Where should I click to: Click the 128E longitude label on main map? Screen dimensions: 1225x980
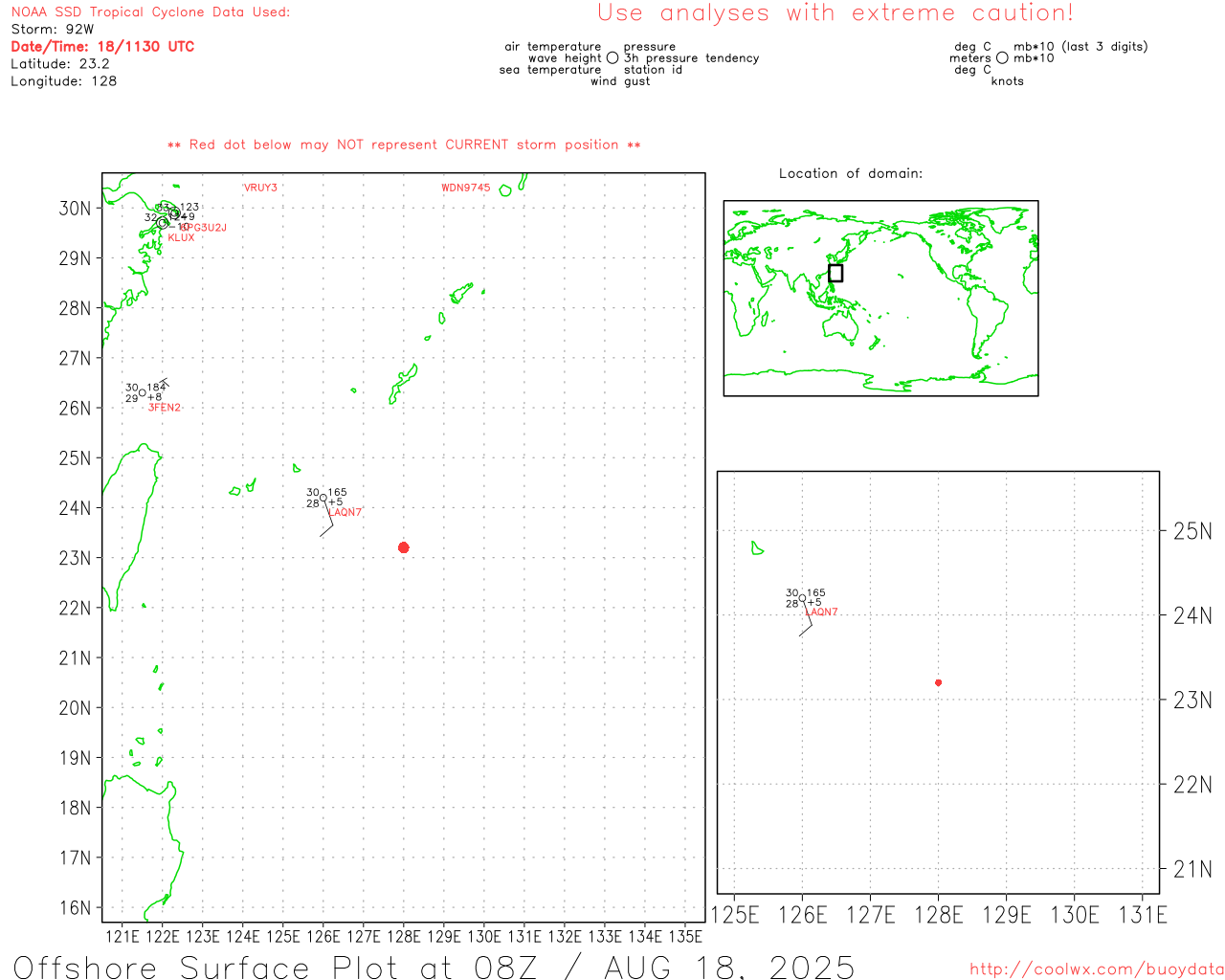(x=403, y=937)
